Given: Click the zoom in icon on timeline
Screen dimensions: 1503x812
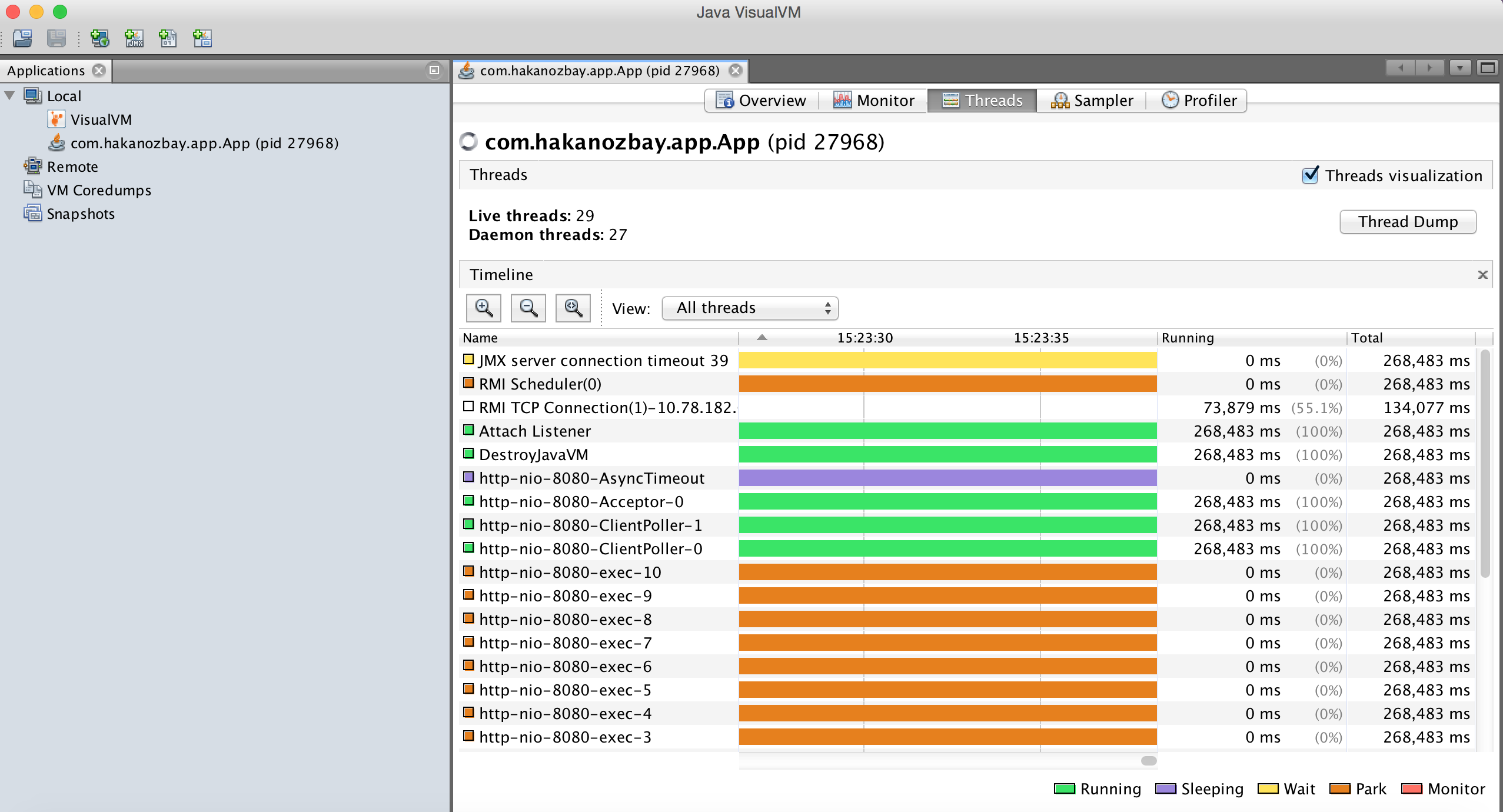Looking at the screenshot, I should (484, 308).
